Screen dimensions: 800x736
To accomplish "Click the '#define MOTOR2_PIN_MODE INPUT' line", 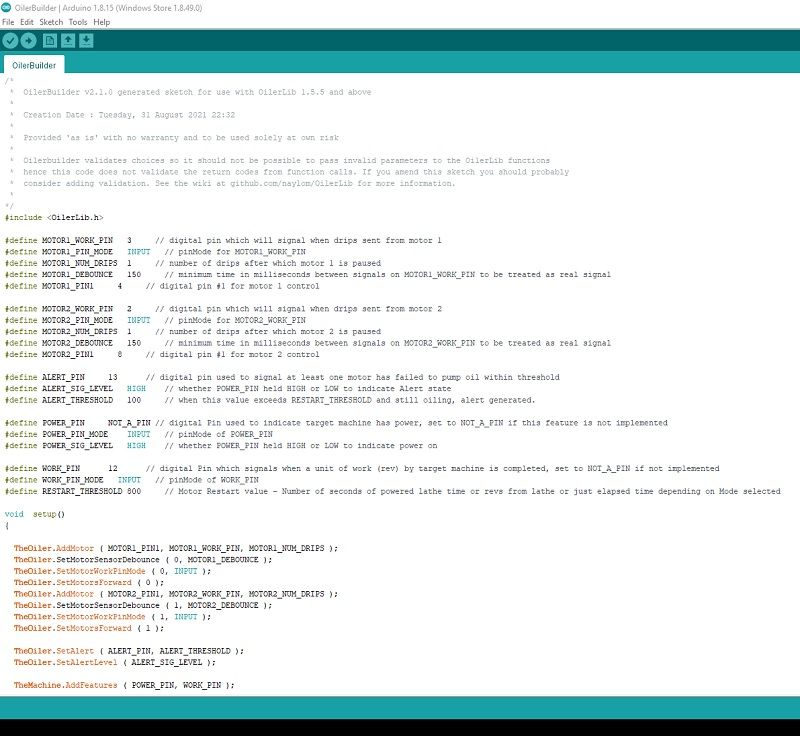I will pyautogui.click(x=155, y=320).
